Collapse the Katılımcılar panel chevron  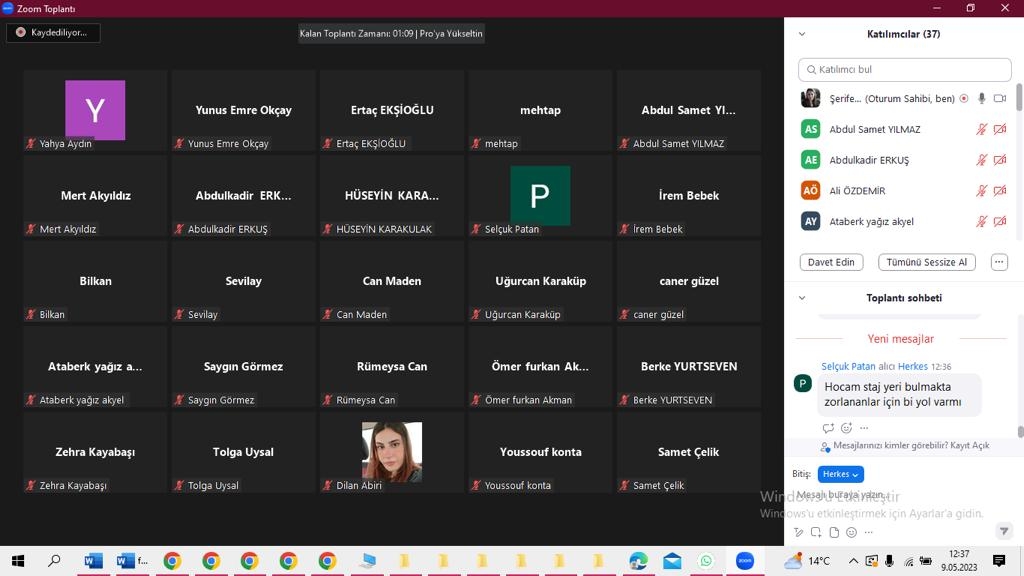tap(802, 34)
